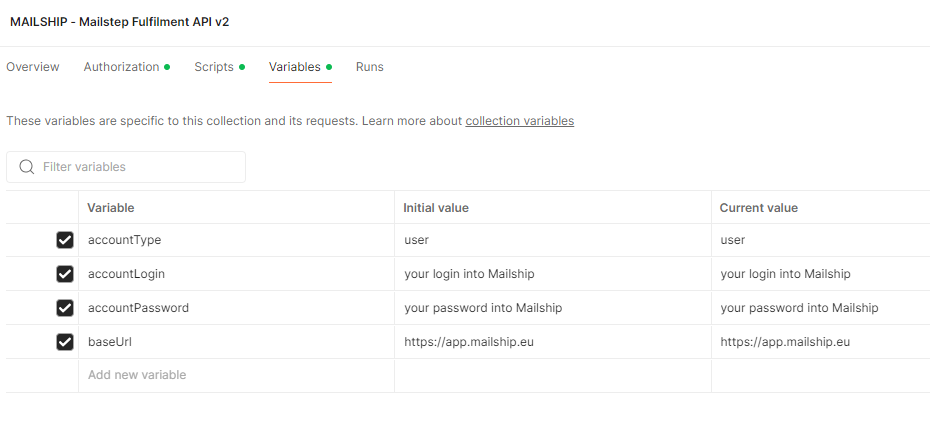Click the search icon in filter box

pyautogui.click(x=27, y=167)
